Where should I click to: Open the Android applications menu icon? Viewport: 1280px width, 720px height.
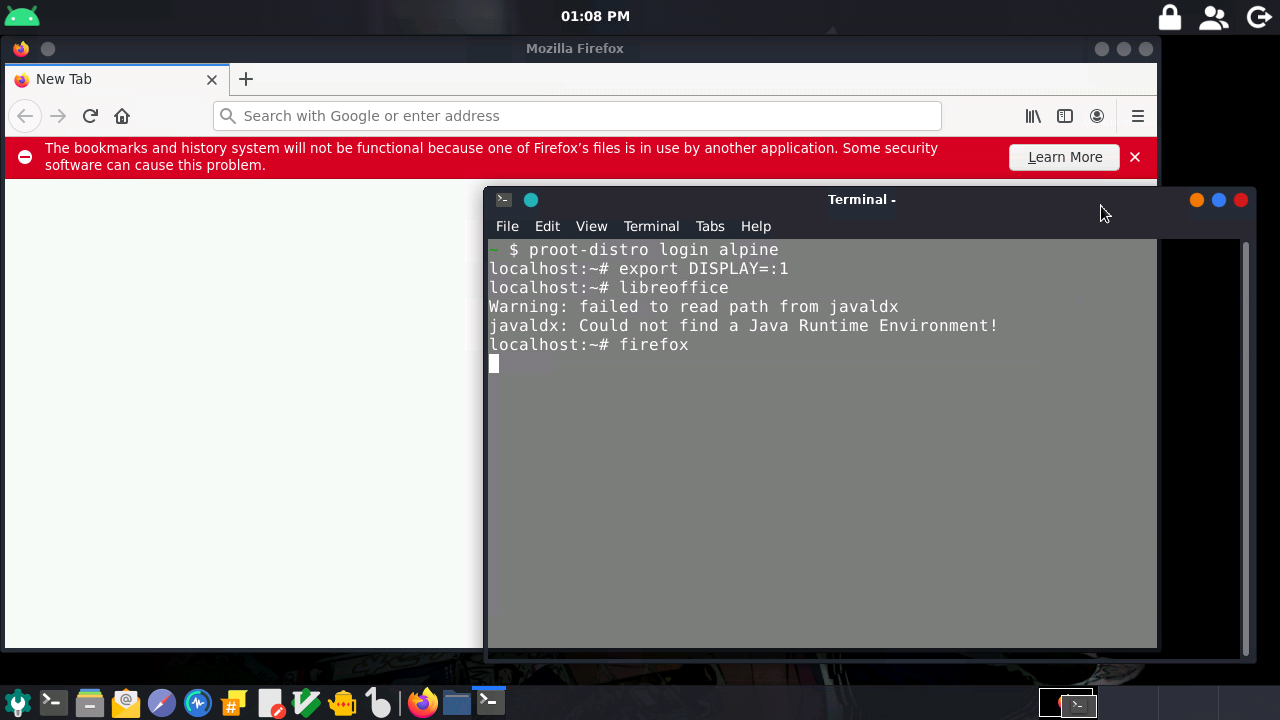pyautogui.click(x=21, y=16)
